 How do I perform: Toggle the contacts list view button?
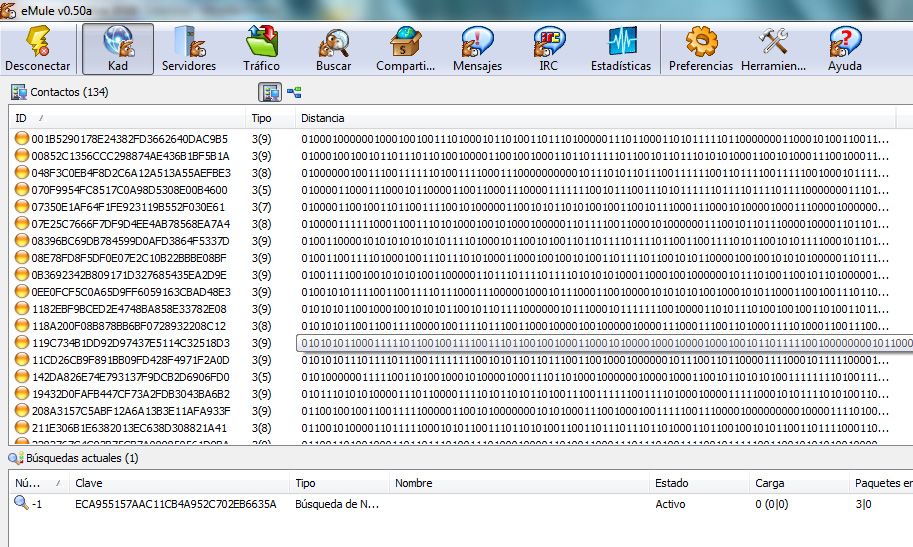coord(270,92)
